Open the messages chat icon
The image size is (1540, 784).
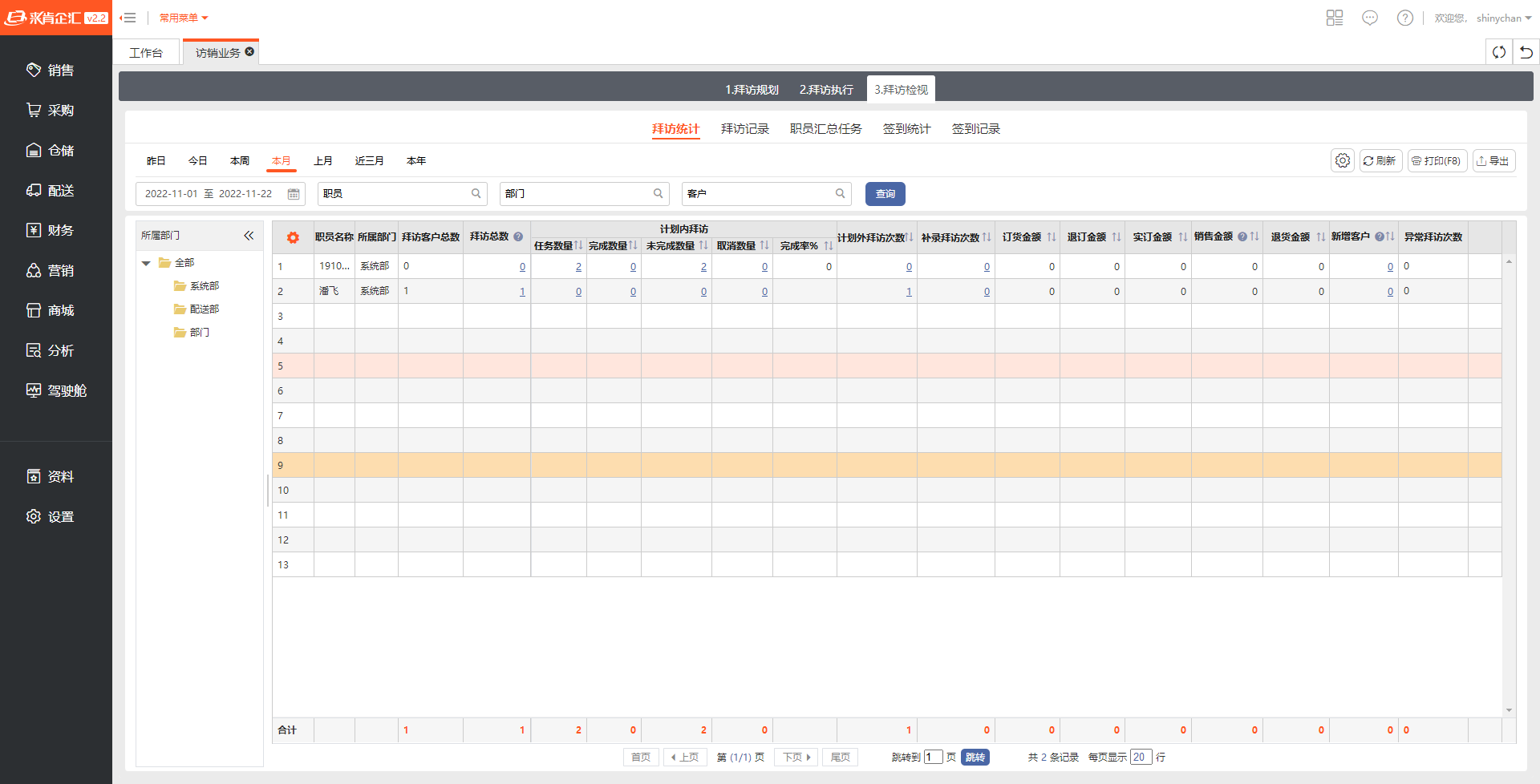click(x=1370, y=18)
